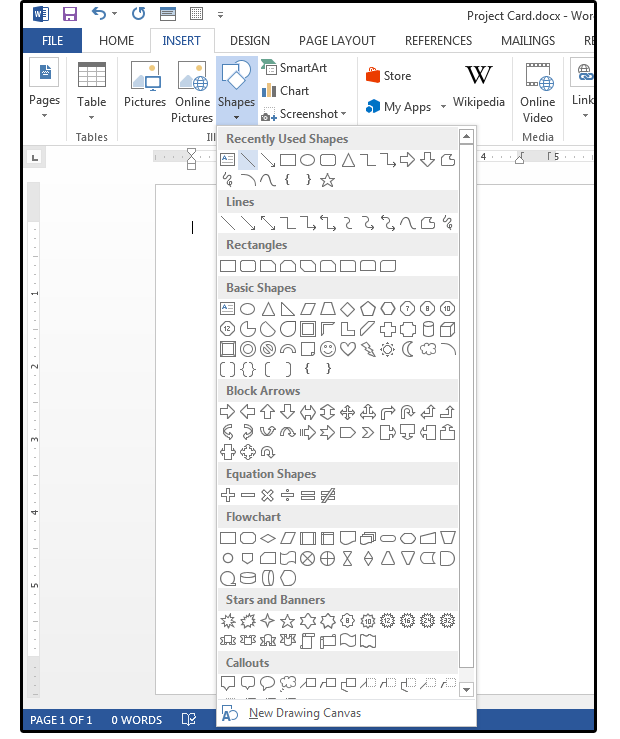Click the shapes gallery scroll down arrow

[x=466, y=690]
